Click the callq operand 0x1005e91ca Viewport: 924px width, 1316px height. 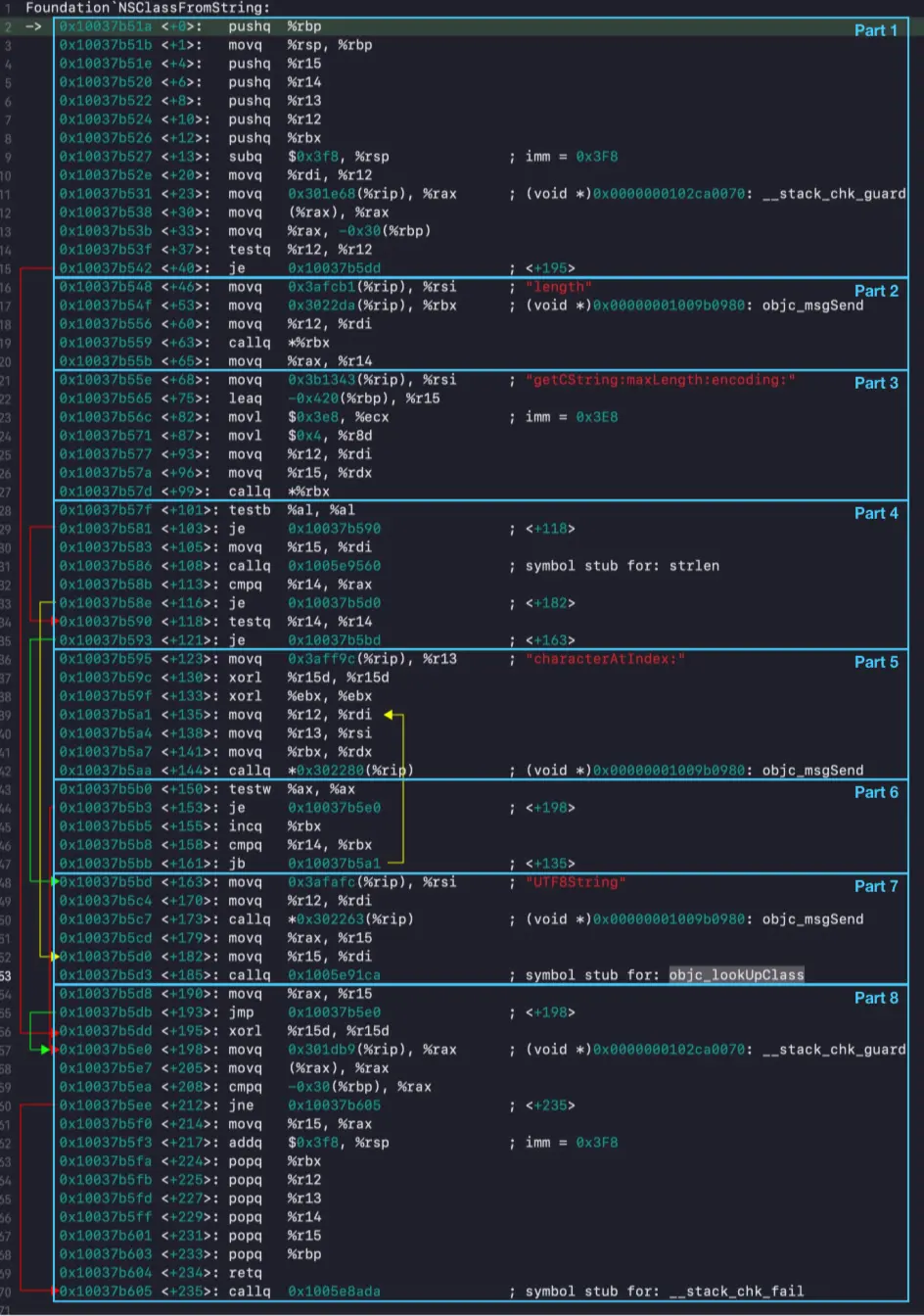coord(334,975)
